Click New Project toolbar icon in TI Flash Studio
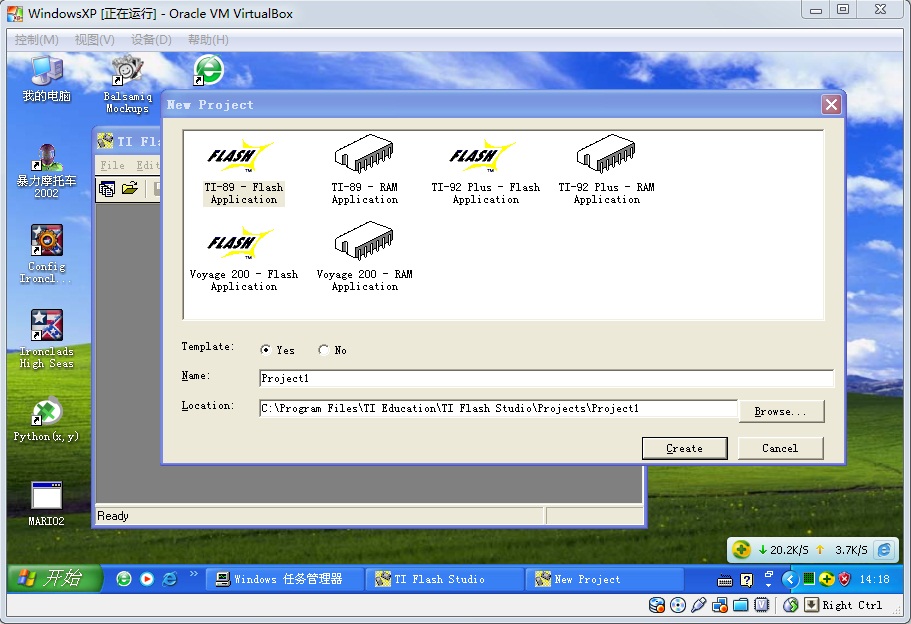Image resolution: width=911 pixels, height=624 pixels. pos(107,189)
